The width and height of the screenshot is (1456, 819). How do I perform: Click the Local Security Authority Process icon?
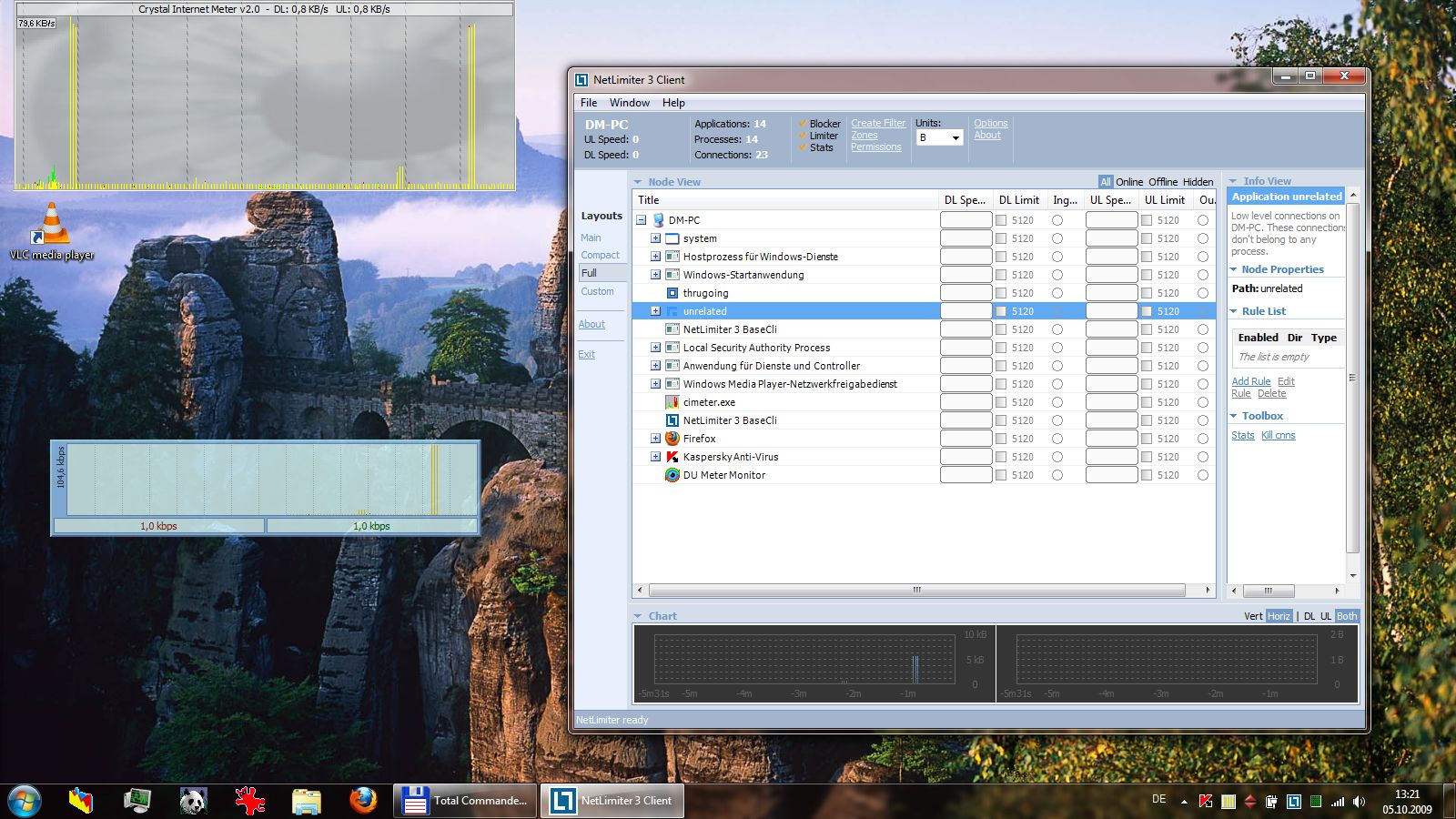[672, 348]
